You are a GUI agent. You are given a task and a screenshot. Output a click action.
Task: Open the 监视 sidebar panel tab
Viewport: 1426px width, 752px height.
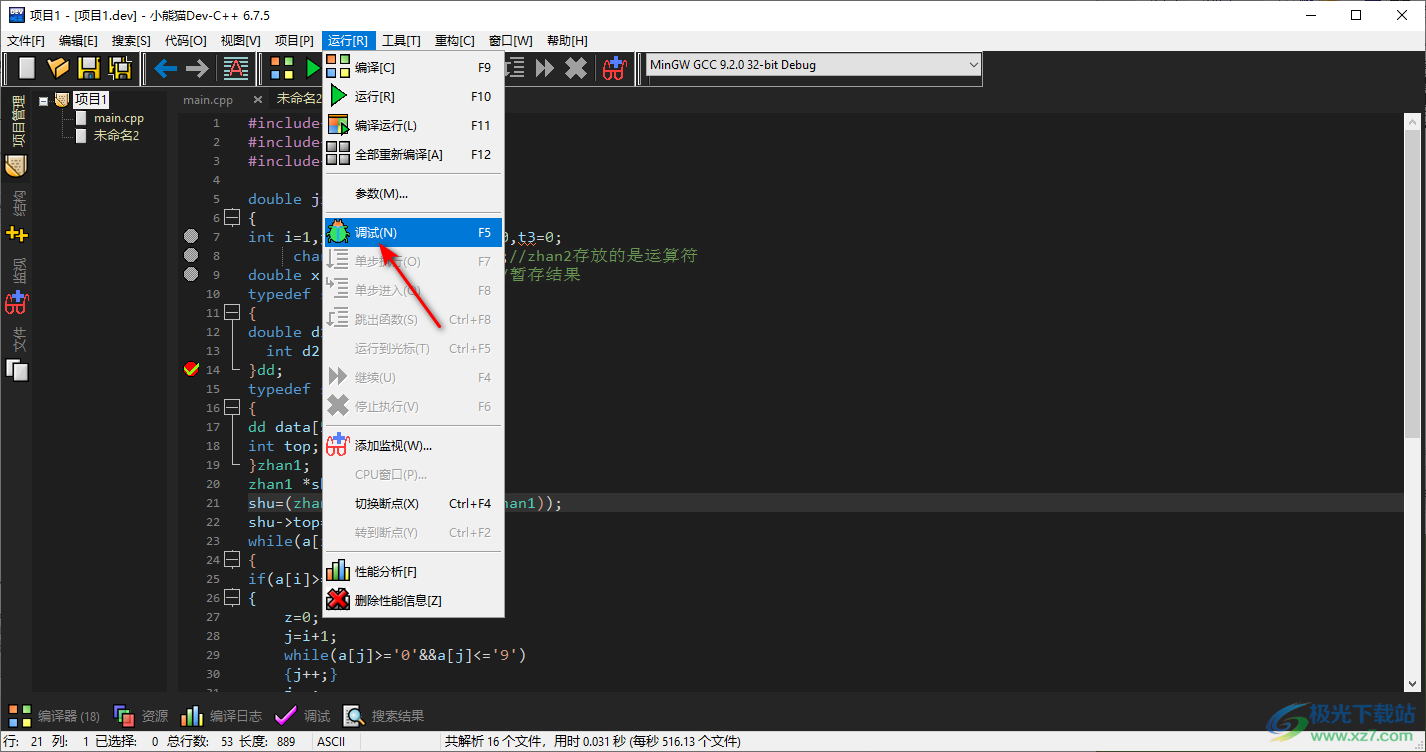click(x=17, y=270)
